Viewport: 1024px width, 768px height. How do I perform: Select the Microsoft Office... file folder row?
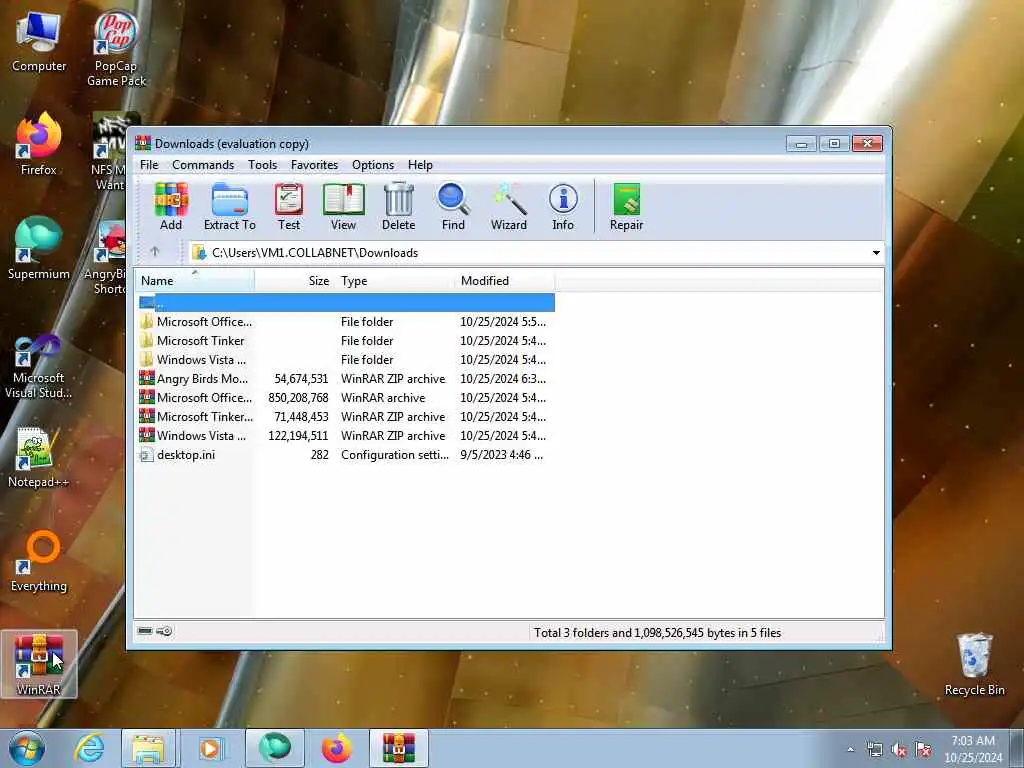[x=345, y=321]
